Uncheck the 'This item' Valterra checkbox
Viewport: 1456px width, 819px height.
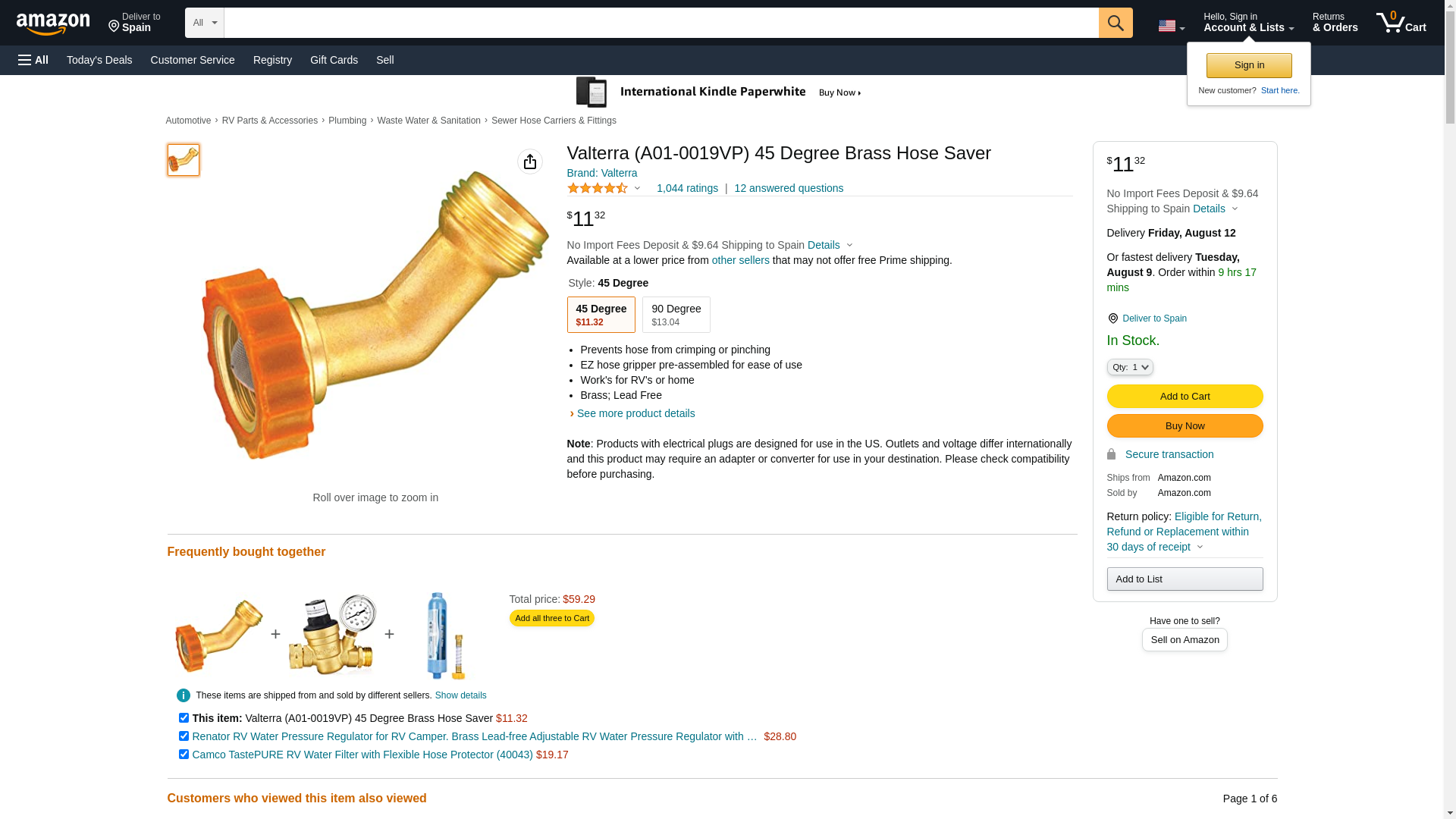184,717
